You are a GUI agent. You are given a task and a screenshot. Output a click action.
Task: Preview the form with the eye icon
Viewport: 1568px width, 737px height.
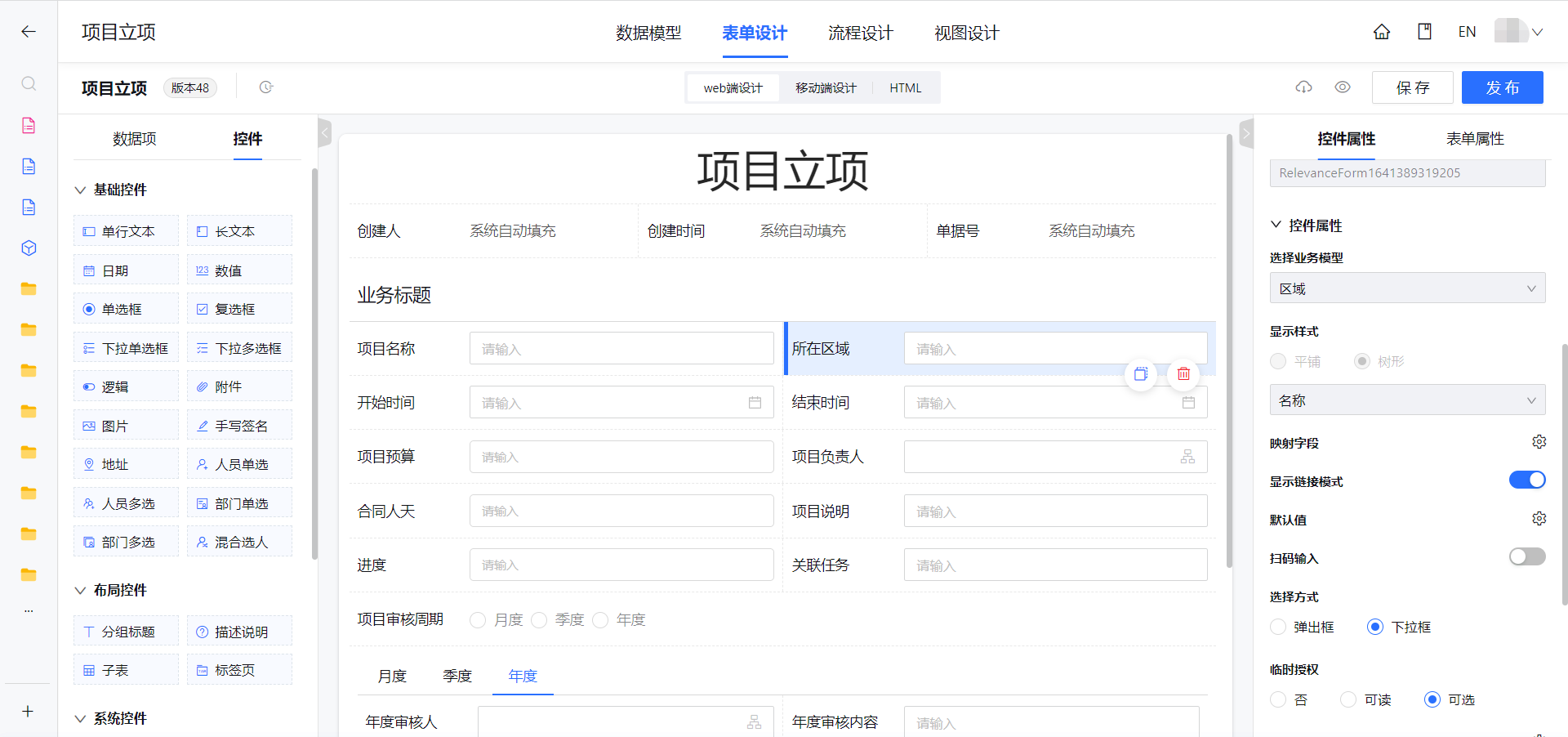click(1343, 87)
